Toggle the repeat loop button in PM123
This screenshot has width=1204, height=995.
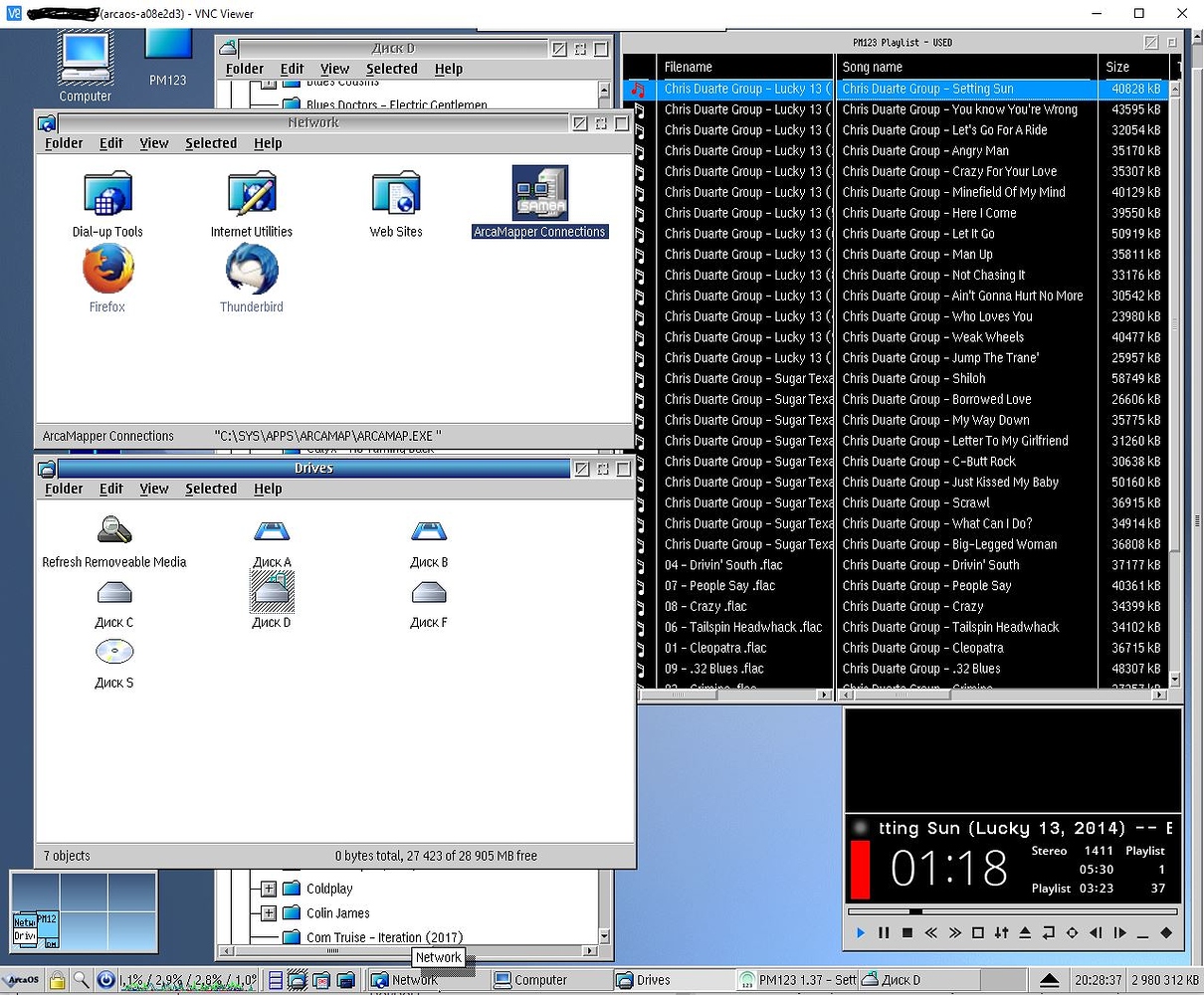click(x=1048, y=933)
